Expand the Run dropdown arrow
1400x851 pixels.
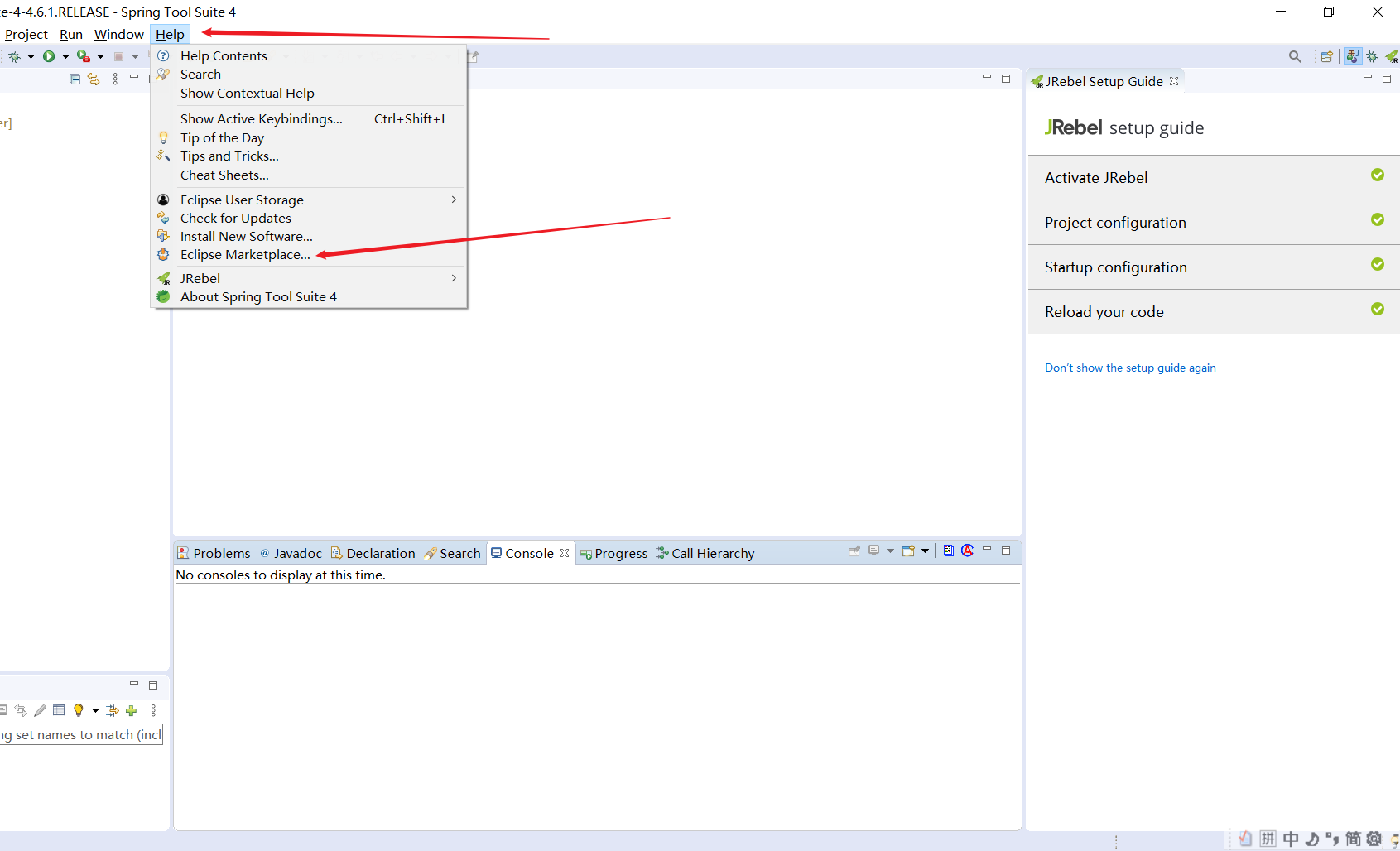pos(65,56)
